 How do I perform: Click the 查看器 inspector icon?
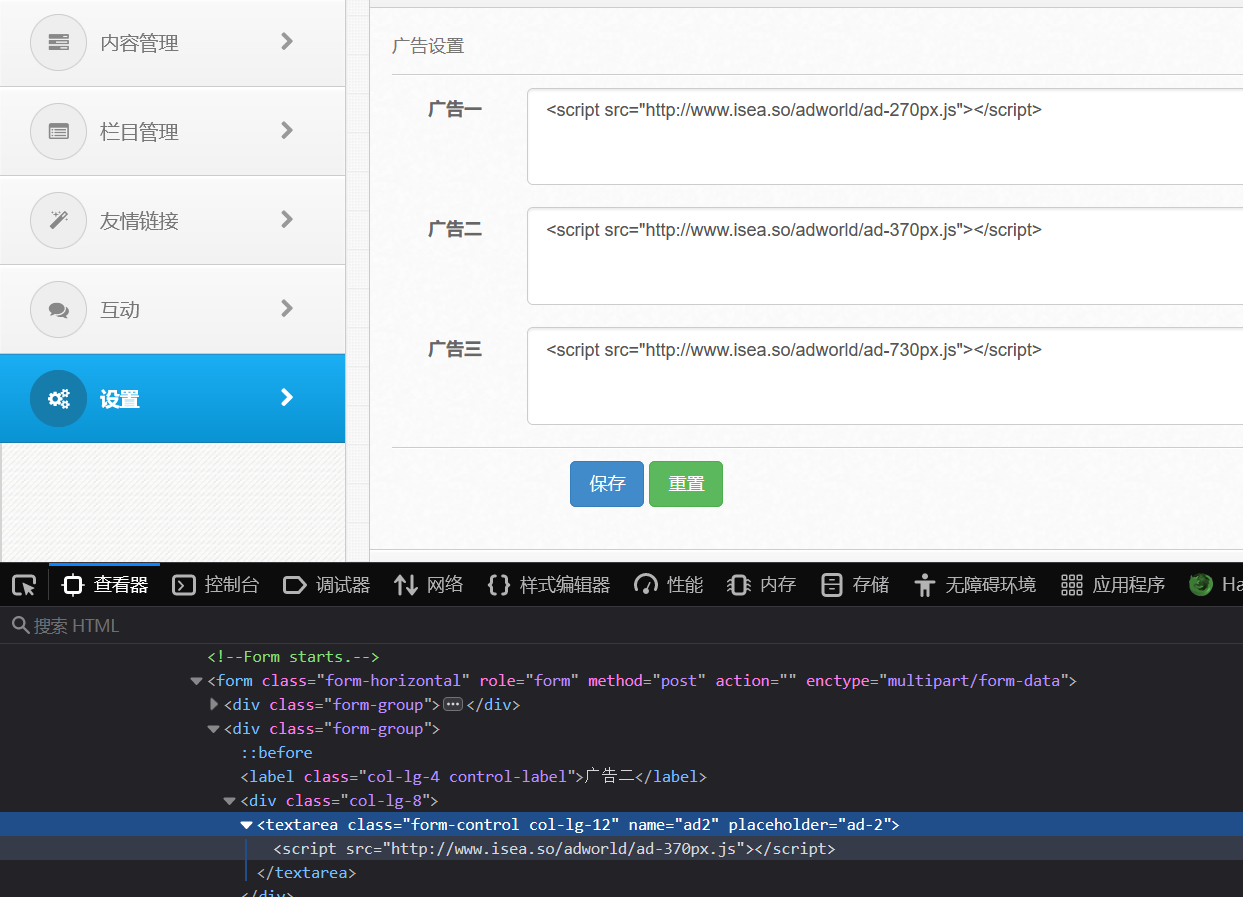coord(73,585)
